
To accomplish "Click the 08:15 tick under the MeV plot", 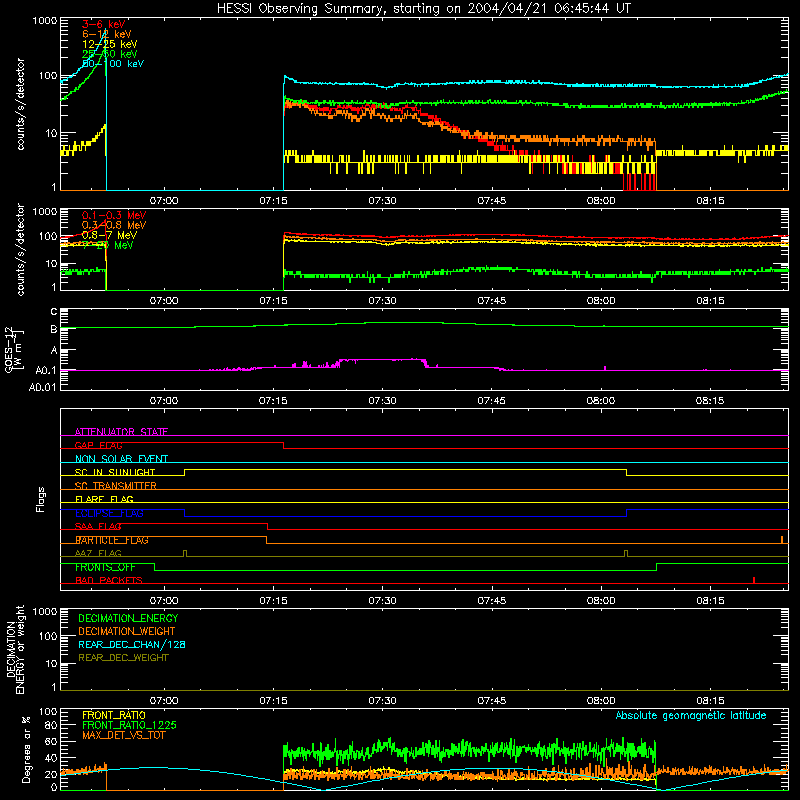I will coord(710,301).
